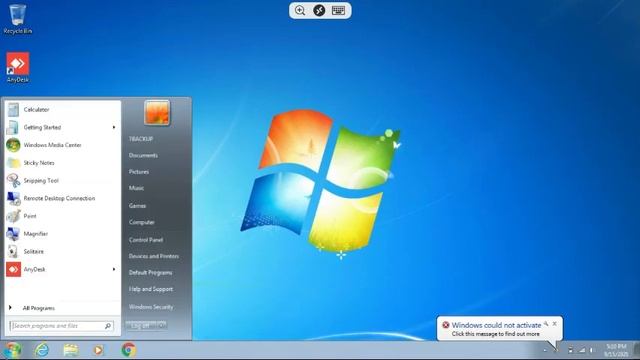Click the Search programs and files box
The width and height of the screenshot is (640, 360).
tap(61, 326)
